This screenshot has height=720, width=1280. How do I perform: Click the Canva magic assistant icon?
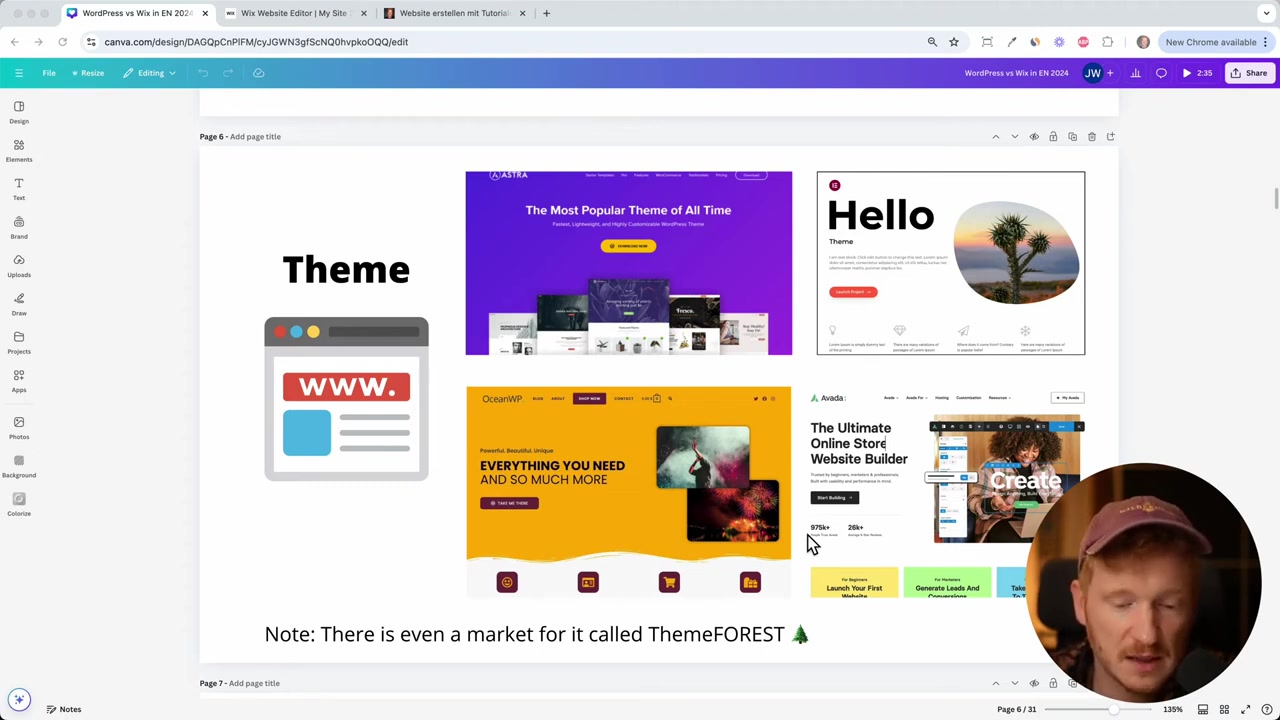coord(19,700)
